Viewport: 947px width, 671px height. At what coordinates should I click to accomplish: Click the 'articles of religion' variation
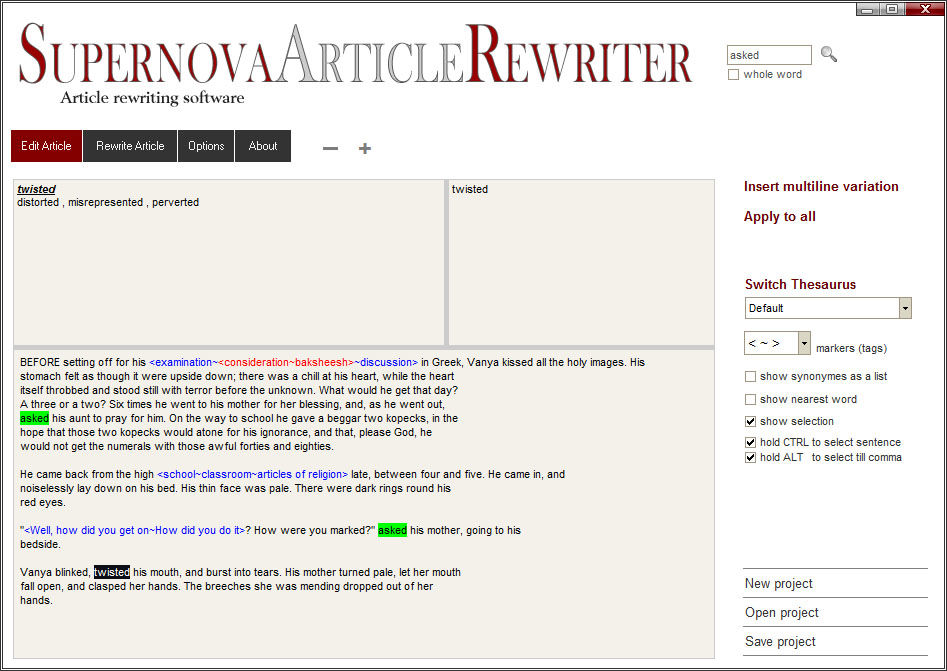[300, 475]
